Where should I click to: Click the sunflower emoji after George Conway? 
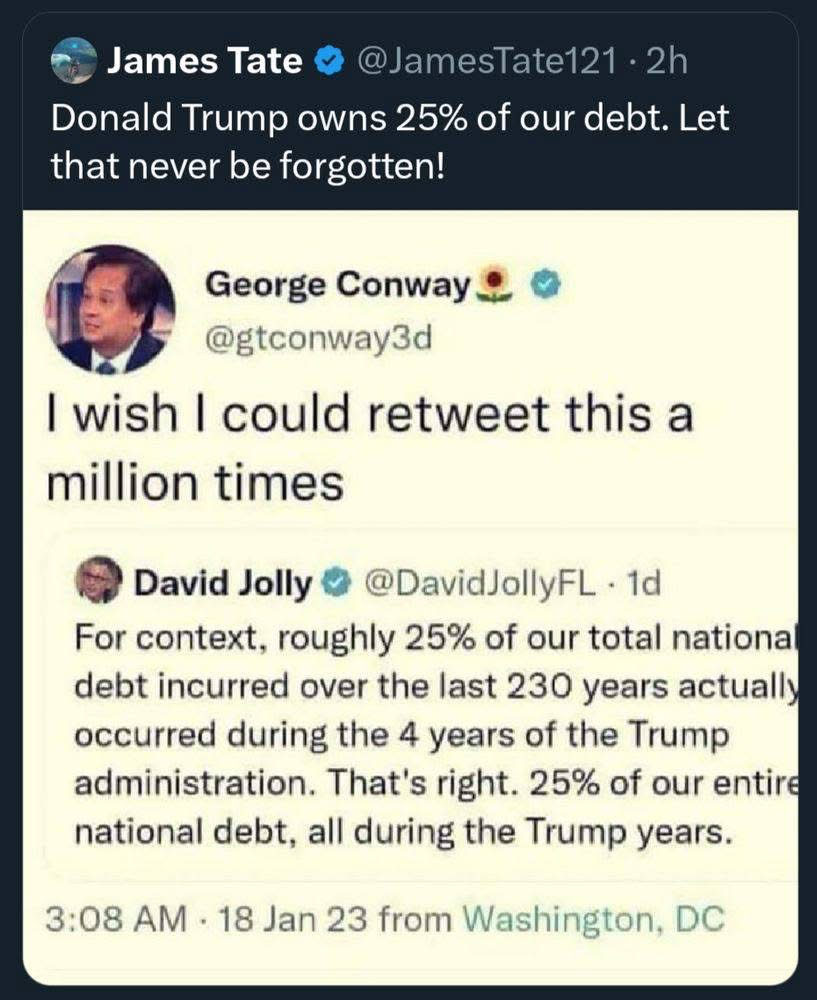click(x=492, y=286)
